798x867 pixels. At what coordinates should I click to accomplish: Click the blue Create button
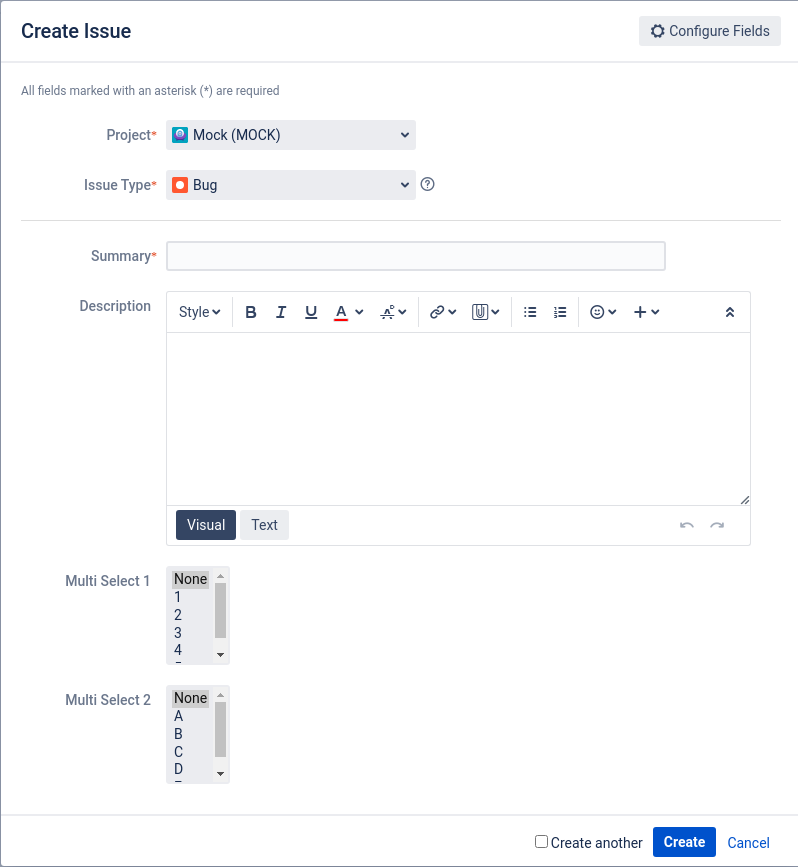click(684, 842)
